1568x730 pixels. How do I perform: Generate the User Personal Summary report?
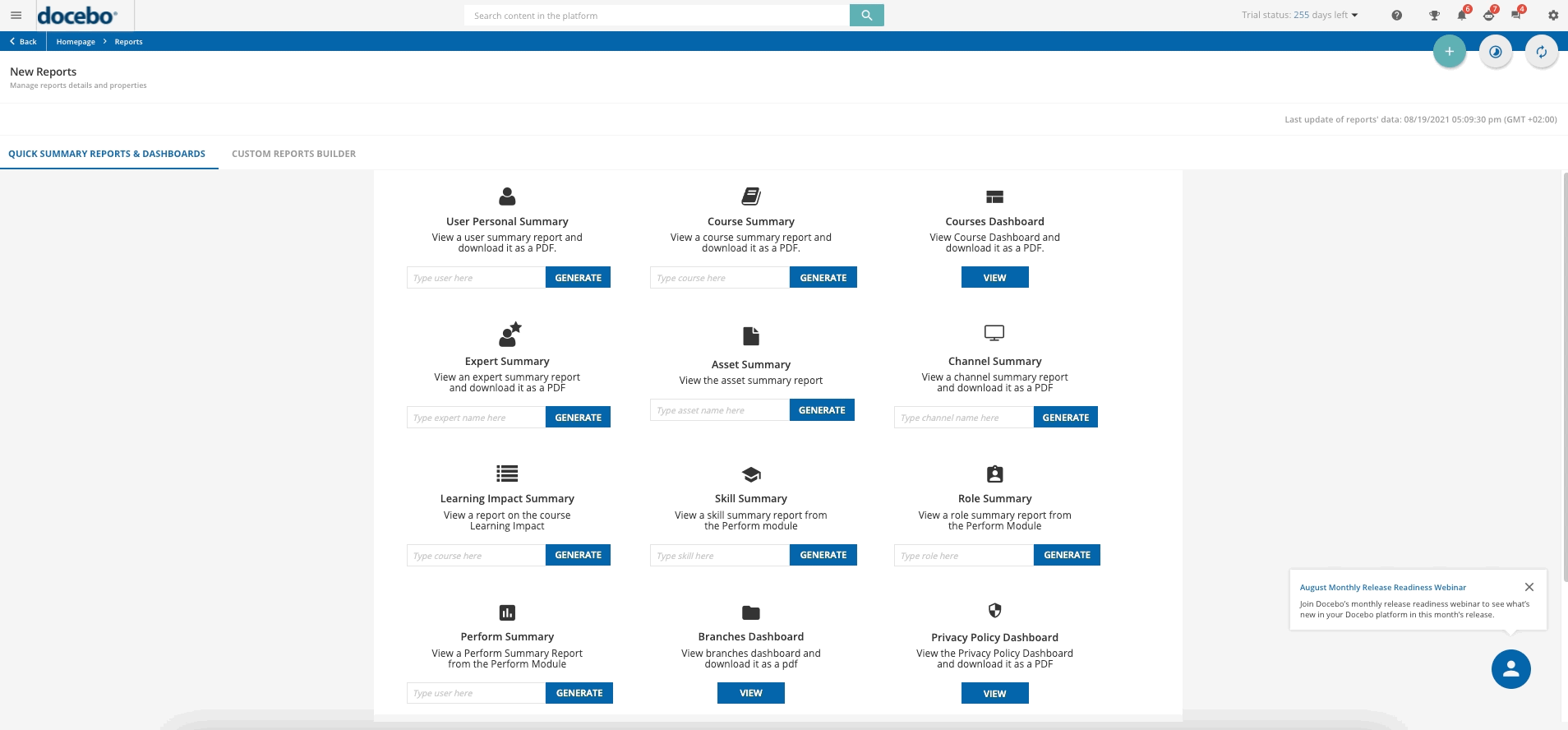point(578,278)
